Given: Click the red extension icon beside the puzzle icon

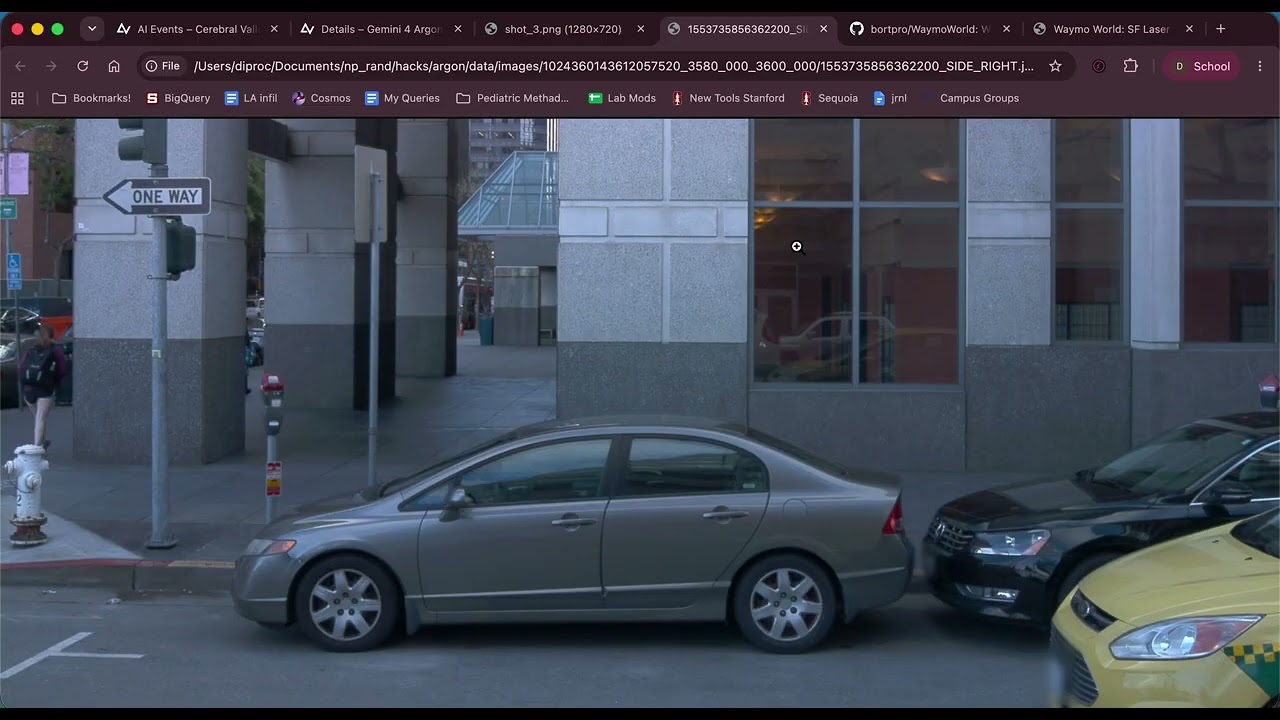Looking at the screenshot, I should click(1099, 66).
